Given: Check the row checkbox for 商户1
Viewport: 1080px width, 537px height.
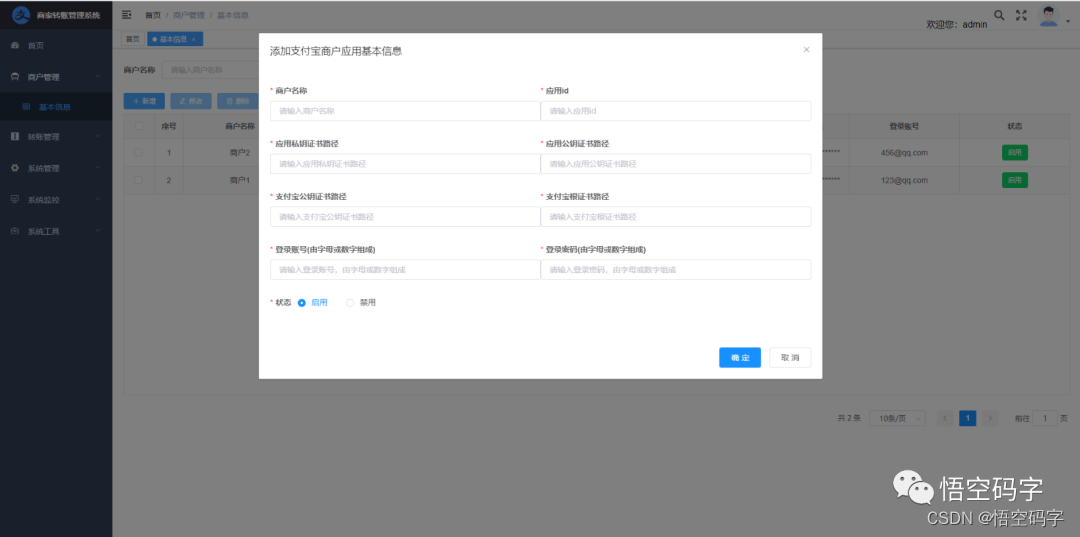Looking at the screenshot, I should (x=139, y=180).
